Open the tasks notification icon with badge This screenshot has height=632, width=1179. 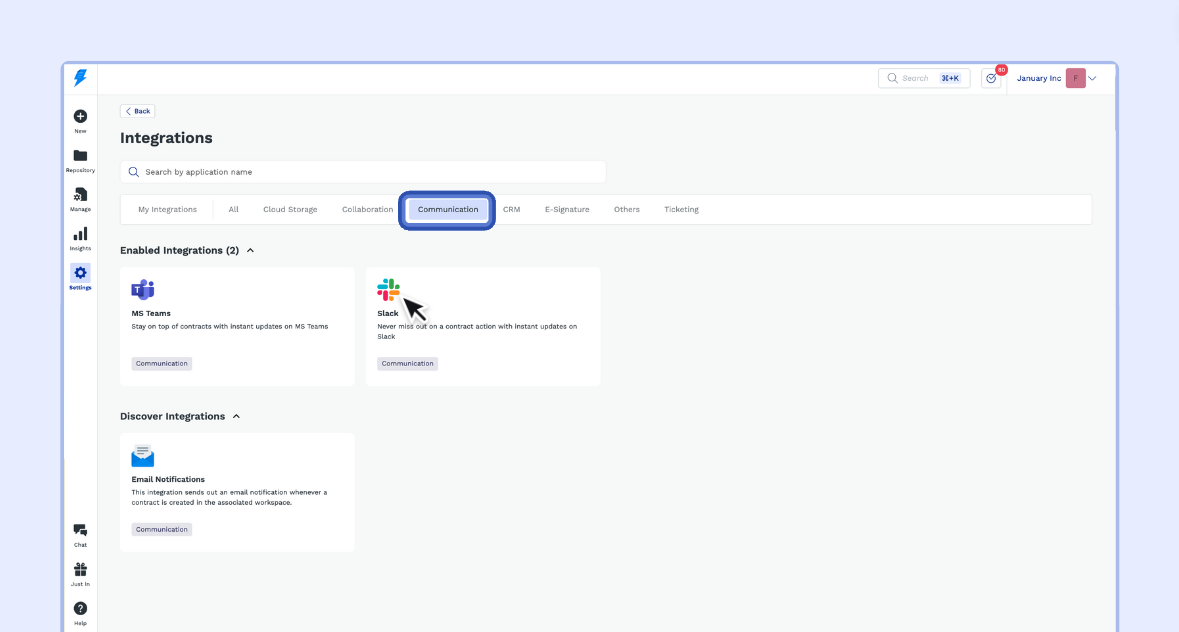(x=992, y=78)
